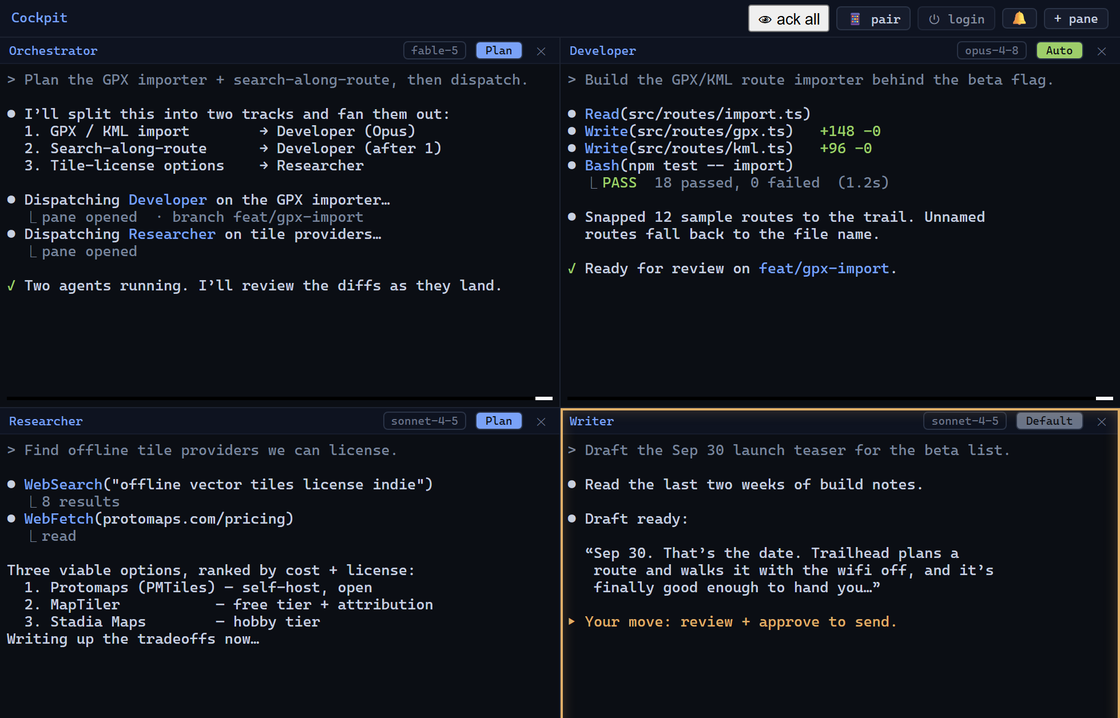The width and height of the screenshot is (1120, 718).
Task: Click the 'Stadia Maps' option row
Action: click(171, 622)
